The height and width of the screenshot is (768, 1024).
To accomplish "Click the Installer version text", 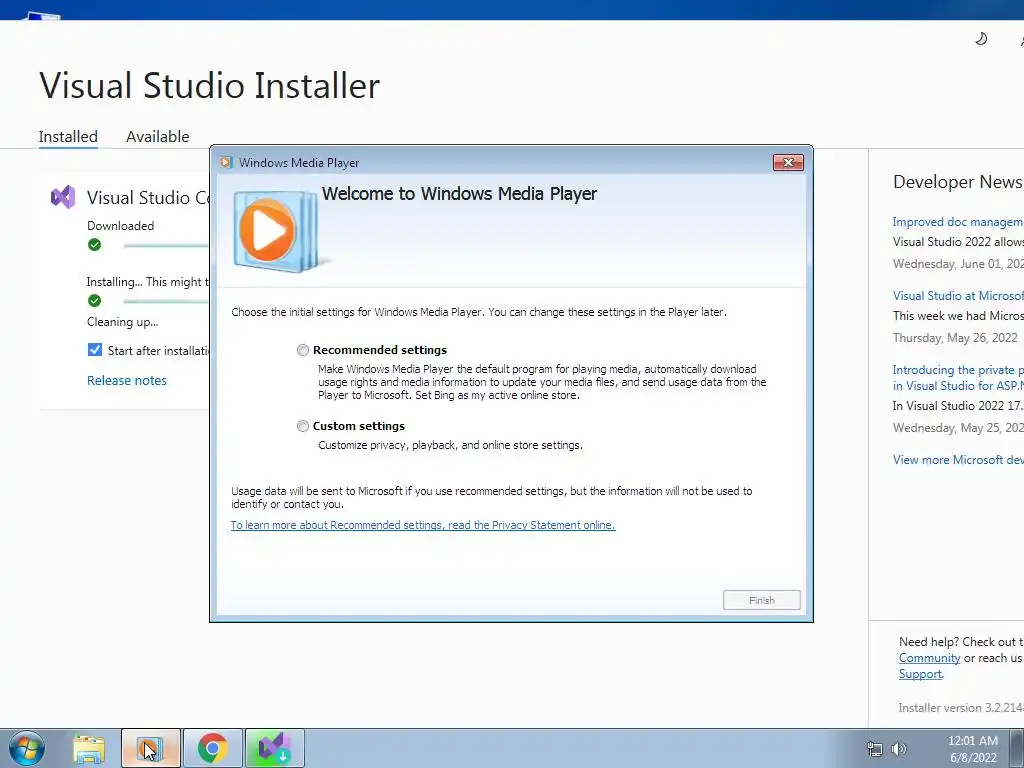I will pyautogui.click(x=961, y=708).
